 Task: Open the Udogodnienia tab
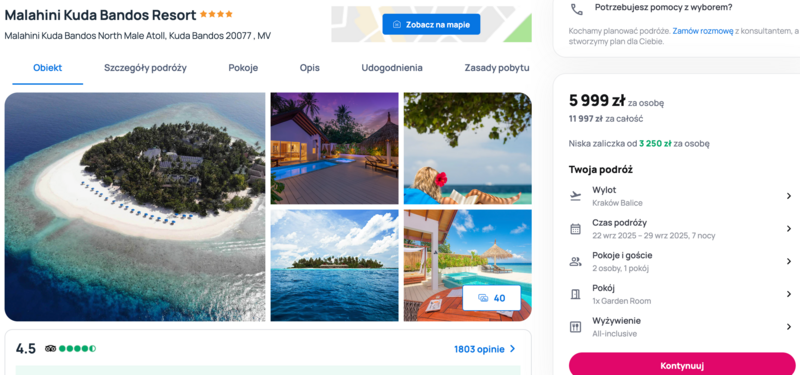(x=392, y=68)
